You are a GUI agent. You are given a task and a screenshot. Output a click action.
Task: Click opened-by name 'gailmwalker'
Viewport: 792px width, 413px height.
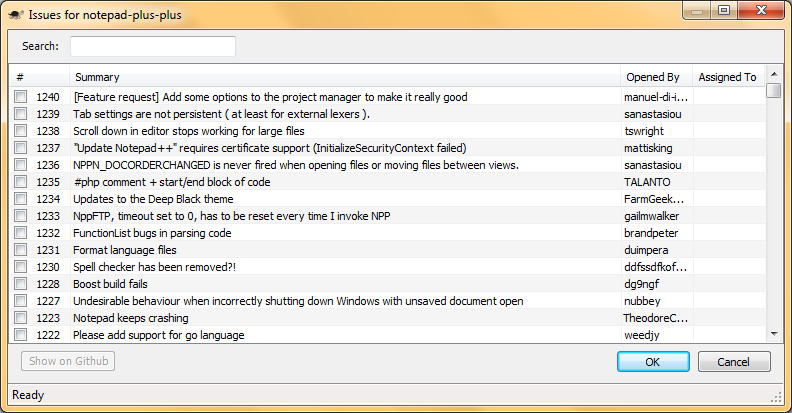pos(652,216)
